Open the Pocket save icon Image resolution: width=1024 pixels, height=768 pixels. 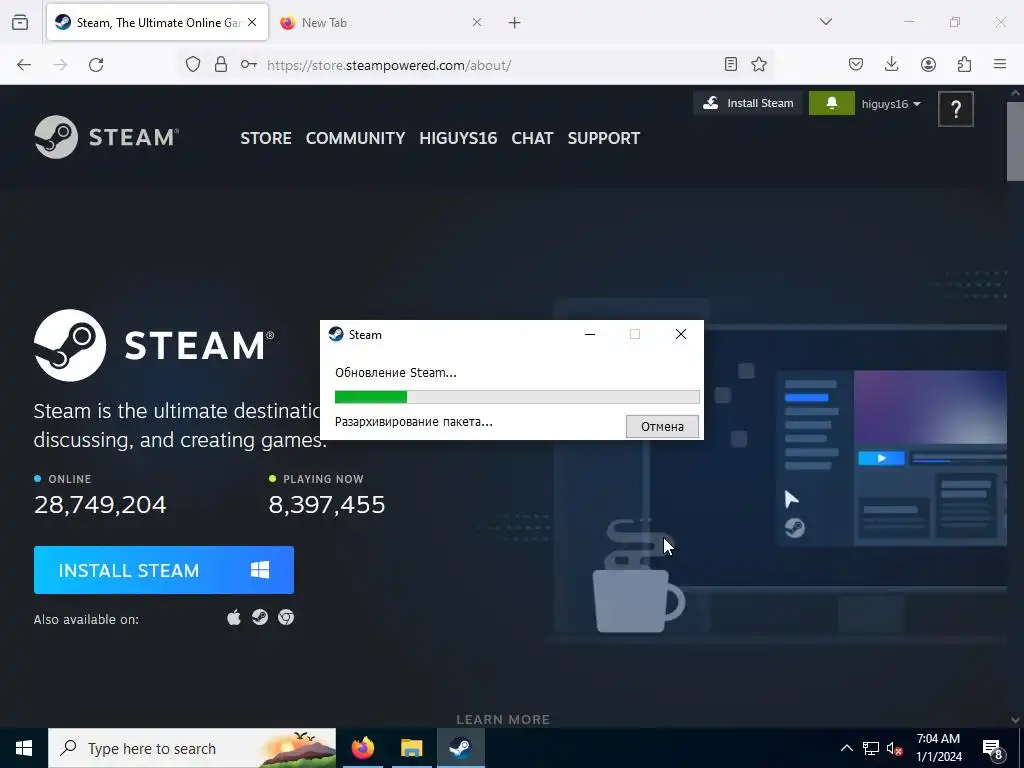(856, 64)
